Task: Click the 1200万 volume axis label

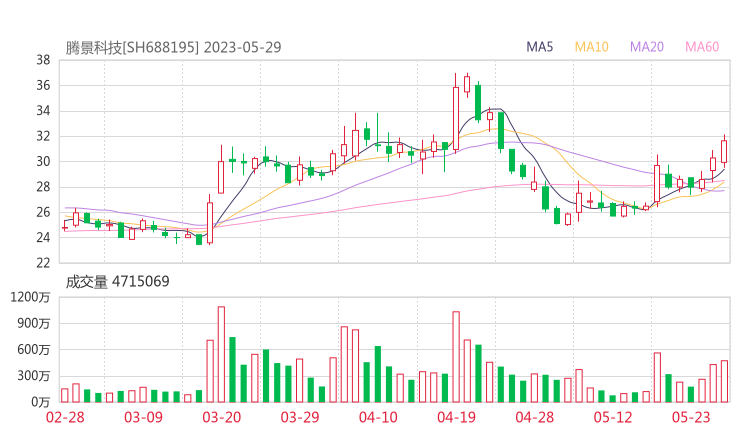Action: pos(30,297)
